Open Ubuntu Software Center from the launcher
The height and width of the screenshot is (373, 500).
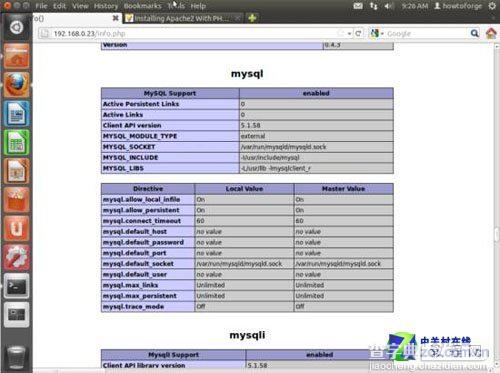tap(17, 200)
